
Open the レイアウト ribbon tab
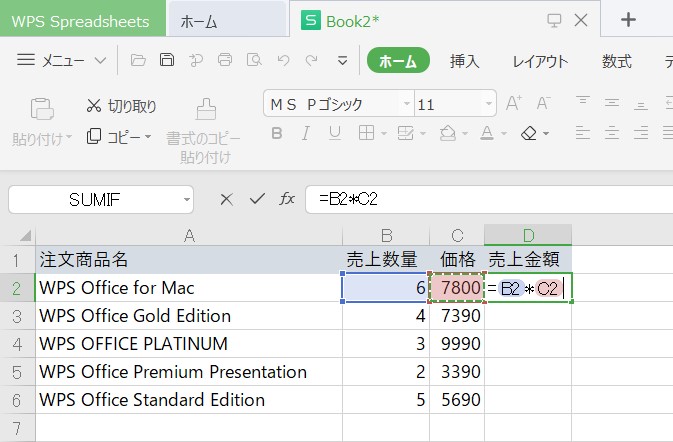pyautogui.click(x=540, y=61)
